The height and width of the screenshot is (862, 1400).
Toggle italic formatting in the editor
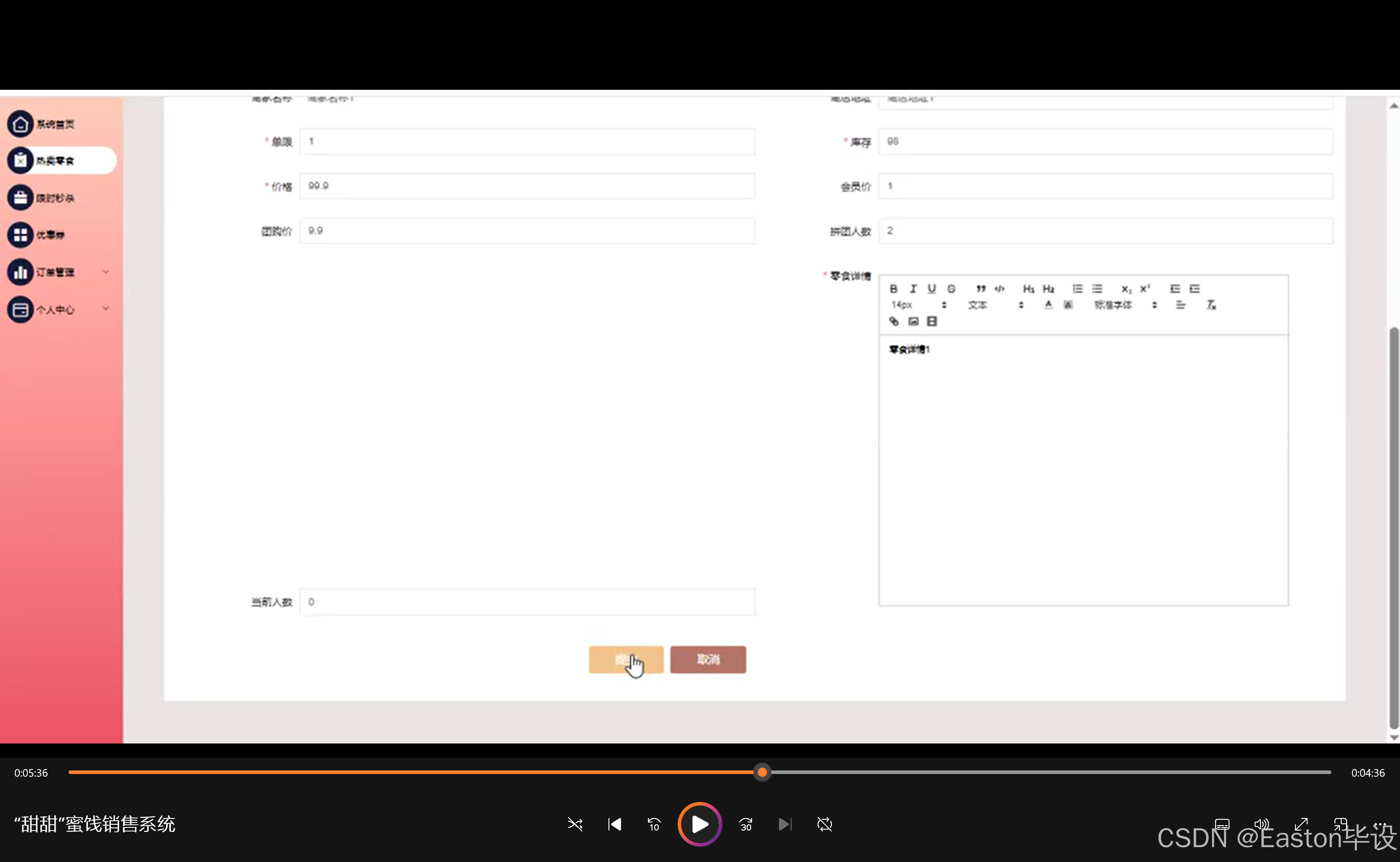pyautogui.click(x=913, y=289)
